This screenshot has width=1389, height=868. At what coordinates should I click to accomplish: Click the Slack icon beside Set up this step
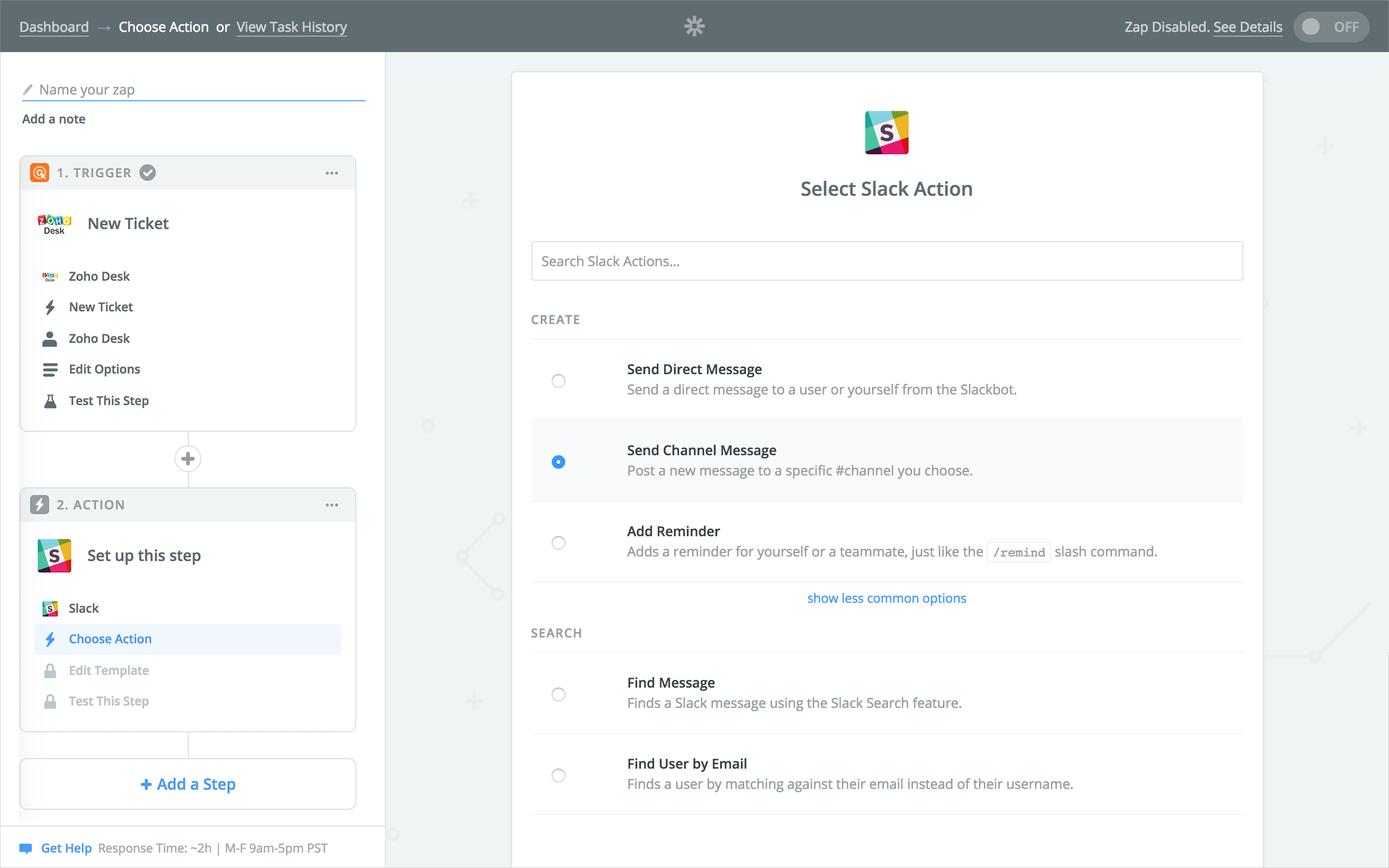[54, 555]
